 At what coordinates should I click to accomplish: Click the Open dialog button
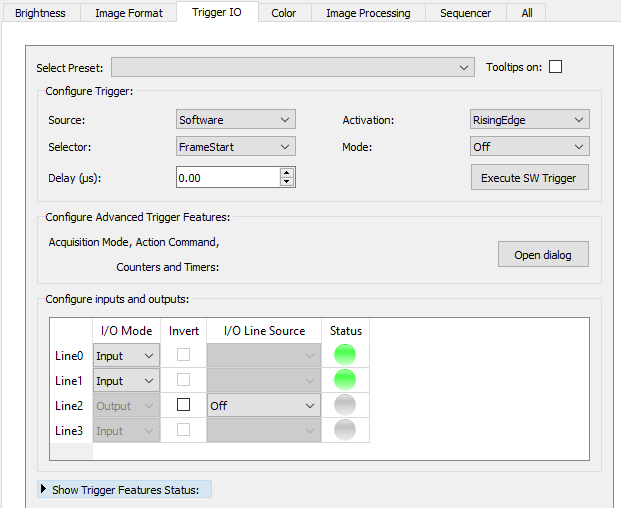[543, 255]
